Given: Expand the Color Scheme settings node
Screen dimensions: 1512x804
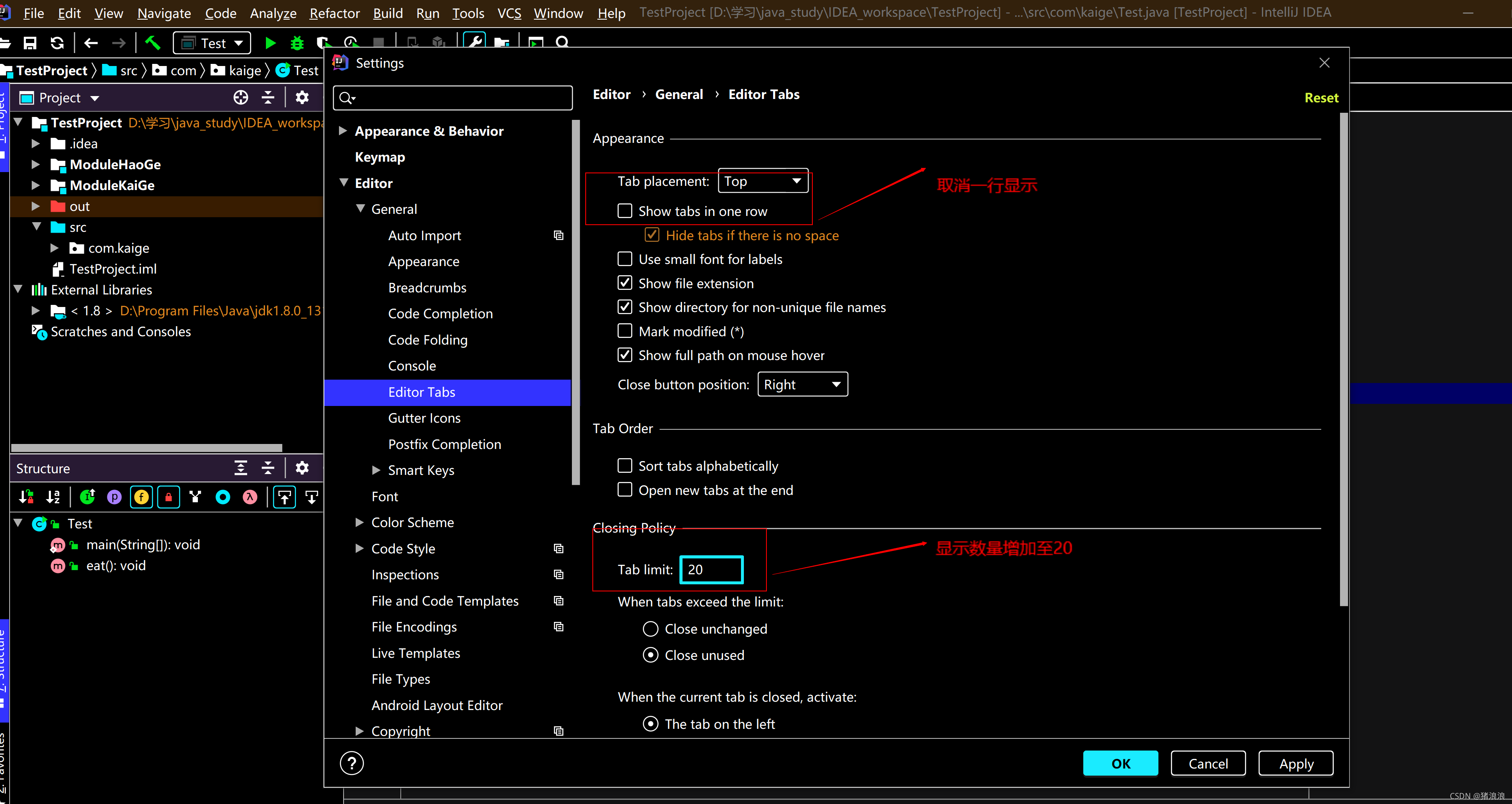Looking at the screenshot, I should click(360, 522).
